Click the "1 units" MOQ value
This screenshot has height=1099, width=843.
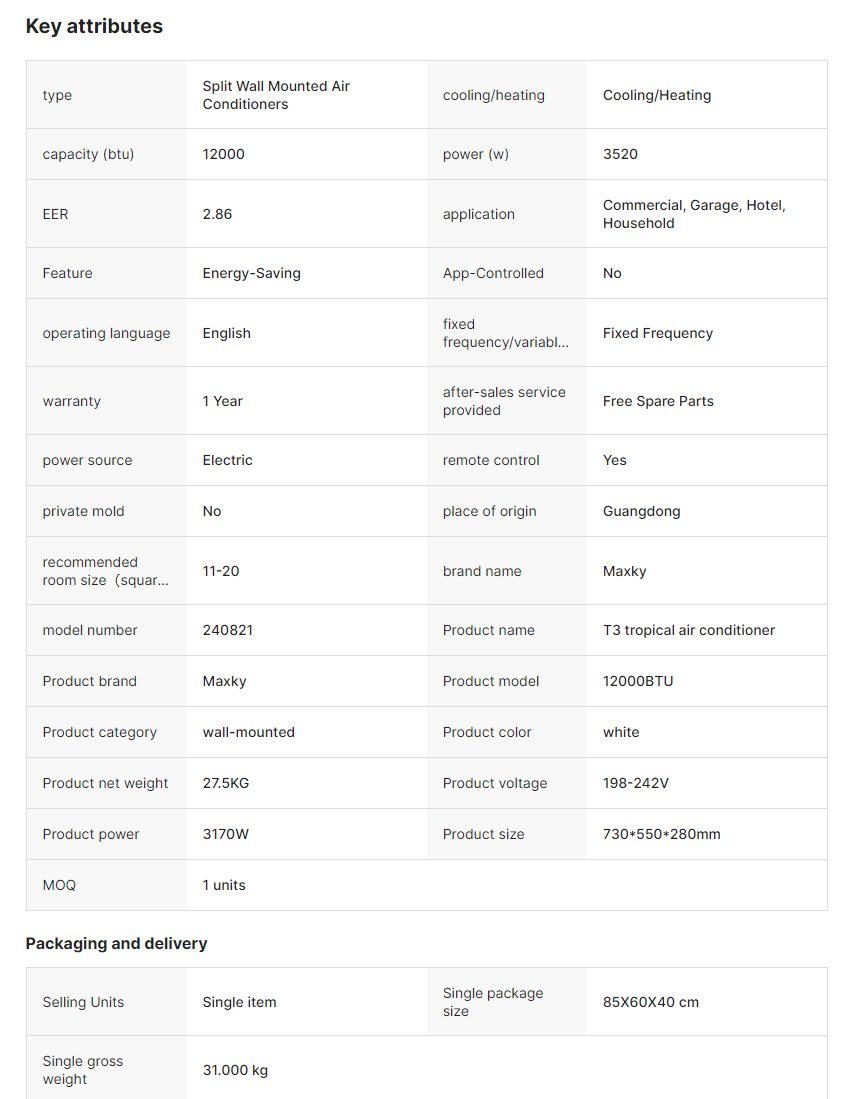click(224, 885)
